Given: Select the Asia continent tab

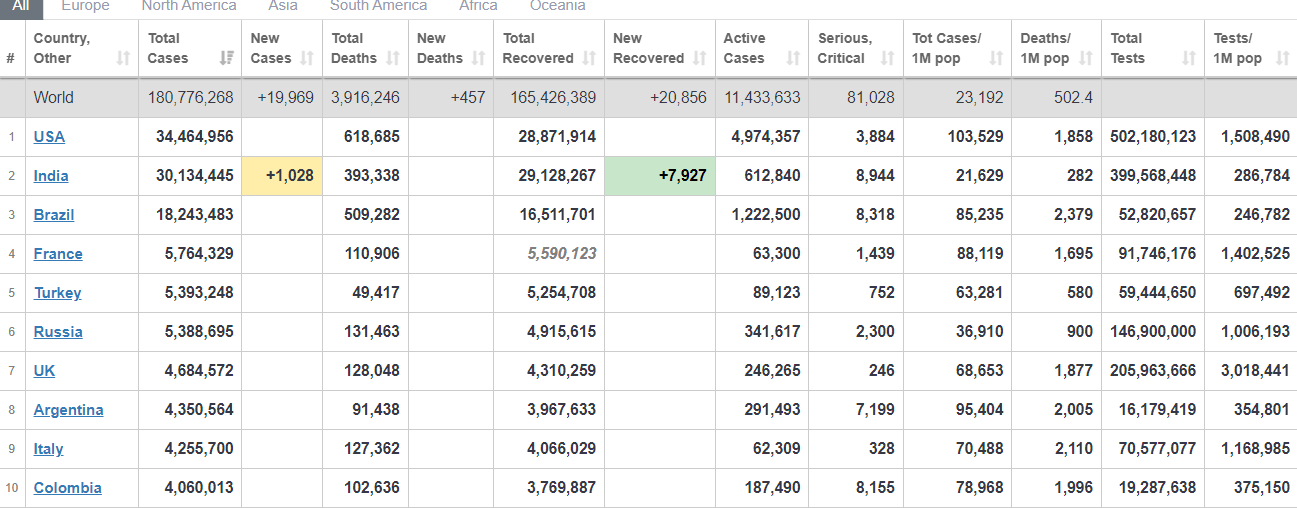Looking at the screenshot, I should point(283,6).
